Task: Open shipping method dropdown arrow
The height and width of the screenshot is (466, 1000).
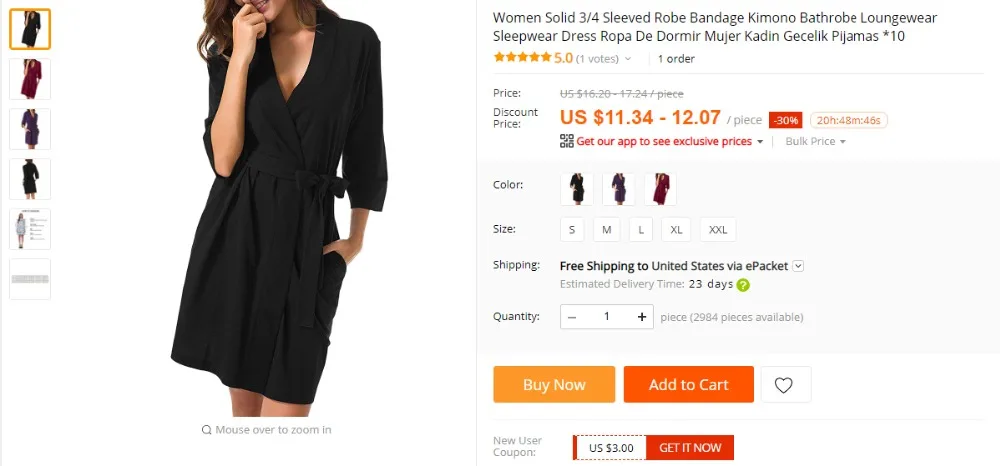Action: 798,266
